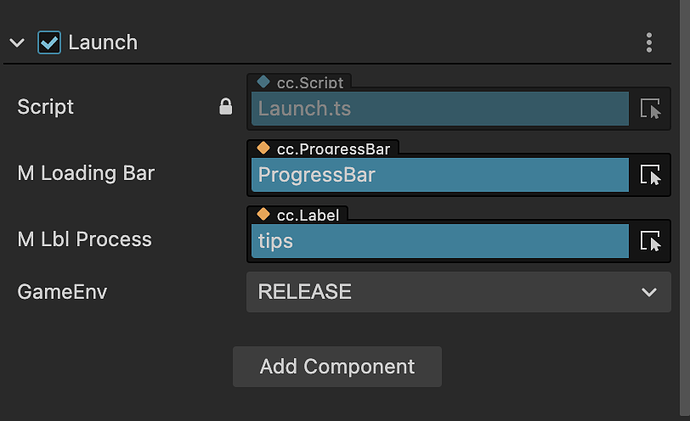This screenshot has width=690, height=421.
Task: Click the blue diamond icon on cc.Script tag
Action: pyautogui.click(x=264, y=82)
